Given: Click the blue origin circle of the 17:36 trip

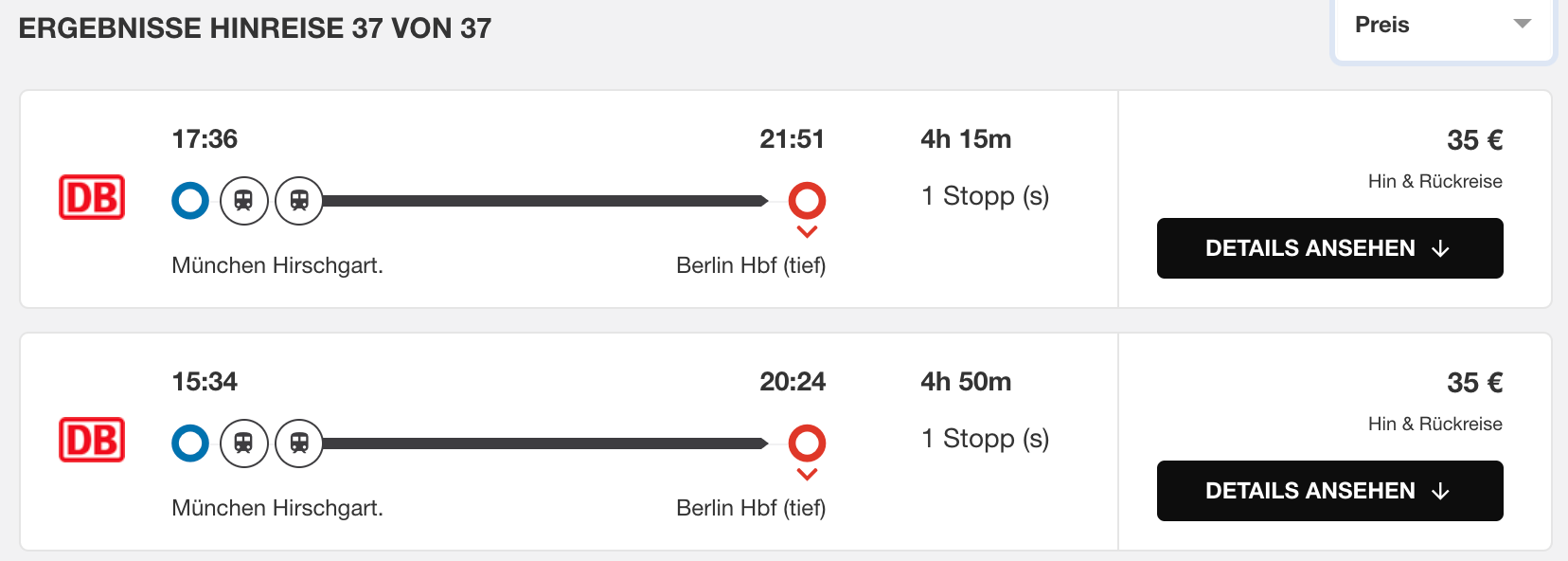Looking at the screenshot, I should pyautogui.click(x=190, y=201).
